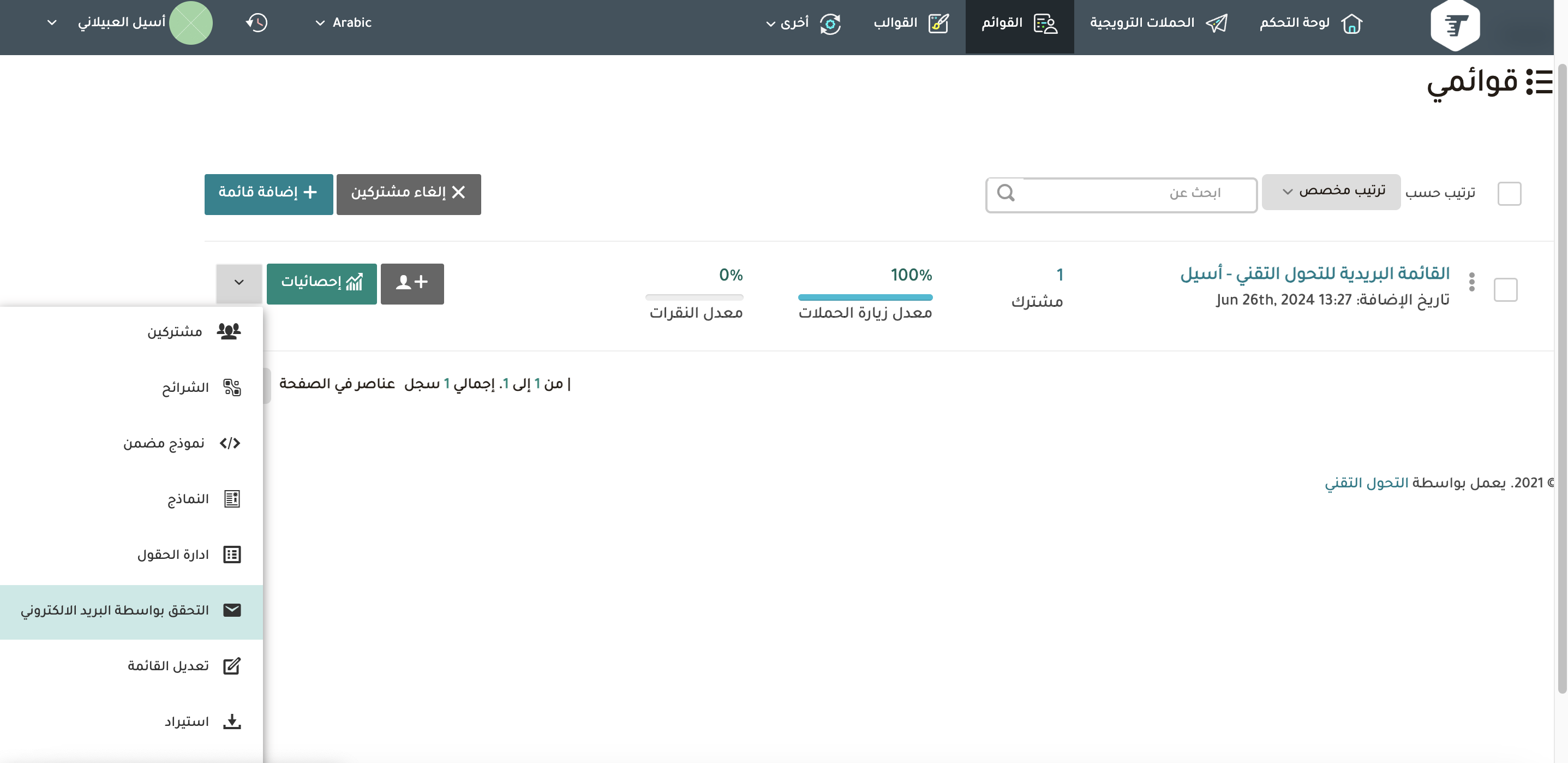
Task: Click the add subscriber person-plus icon button
Action: point(412,283)
